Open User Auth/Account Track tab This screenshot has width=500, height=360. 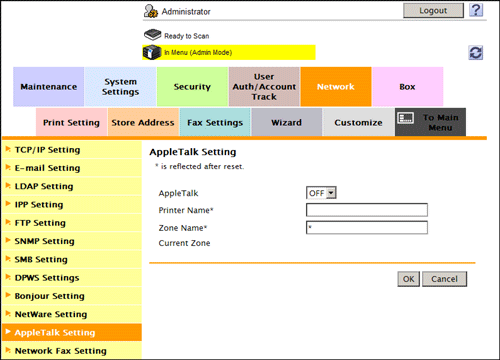point(264,87)
